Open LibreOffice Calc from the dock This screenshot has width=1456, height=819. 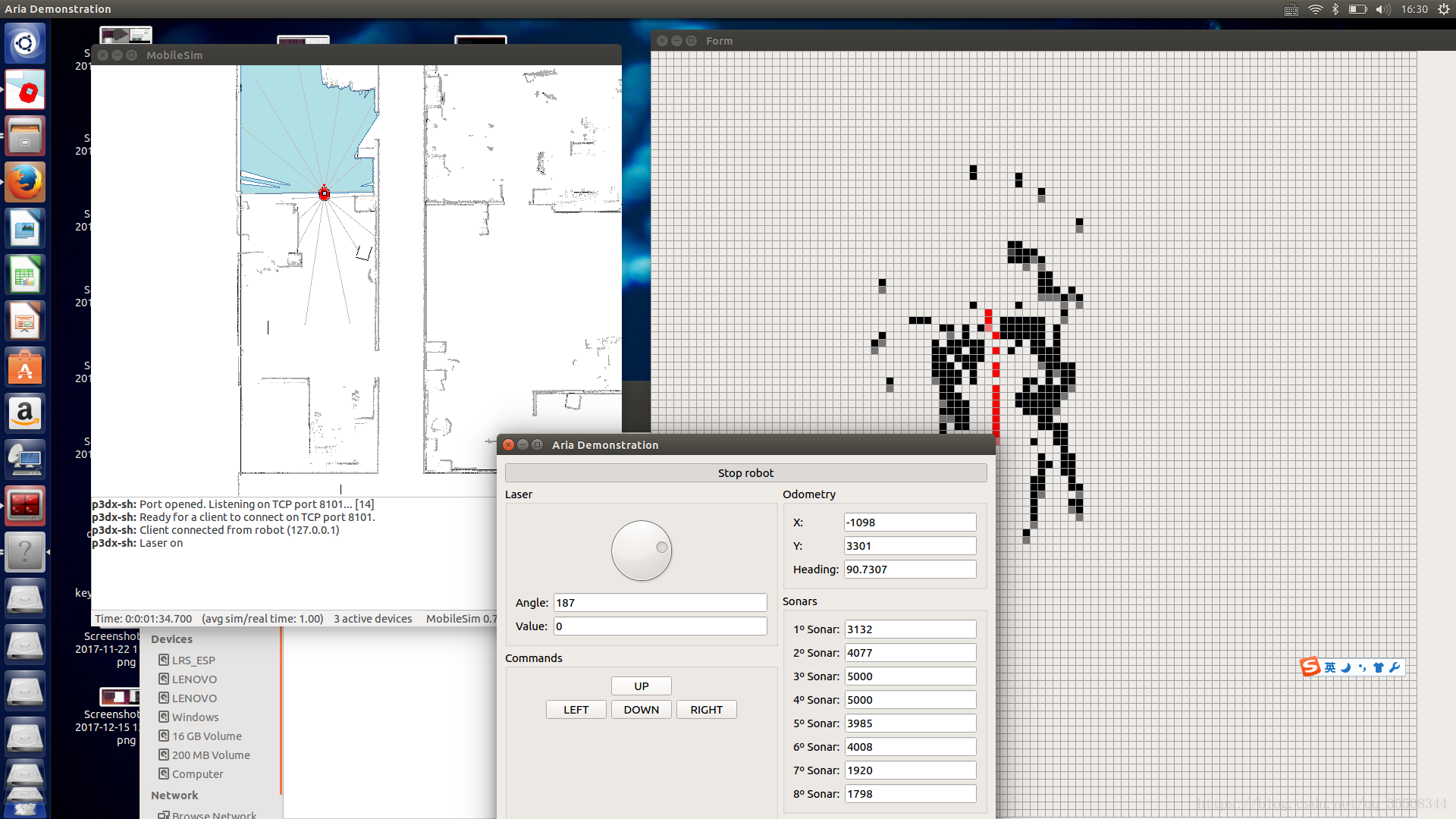25,275
